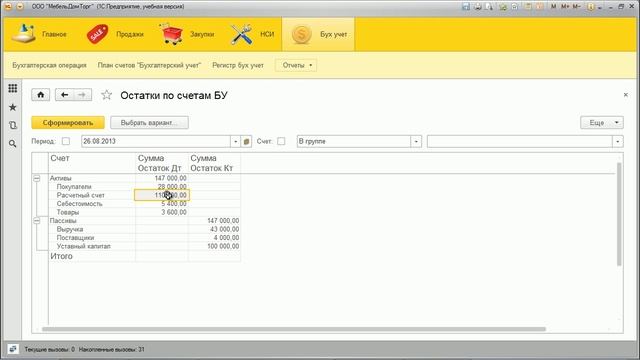Click the M memory button
640x360 pixels.
click(553, 6)
